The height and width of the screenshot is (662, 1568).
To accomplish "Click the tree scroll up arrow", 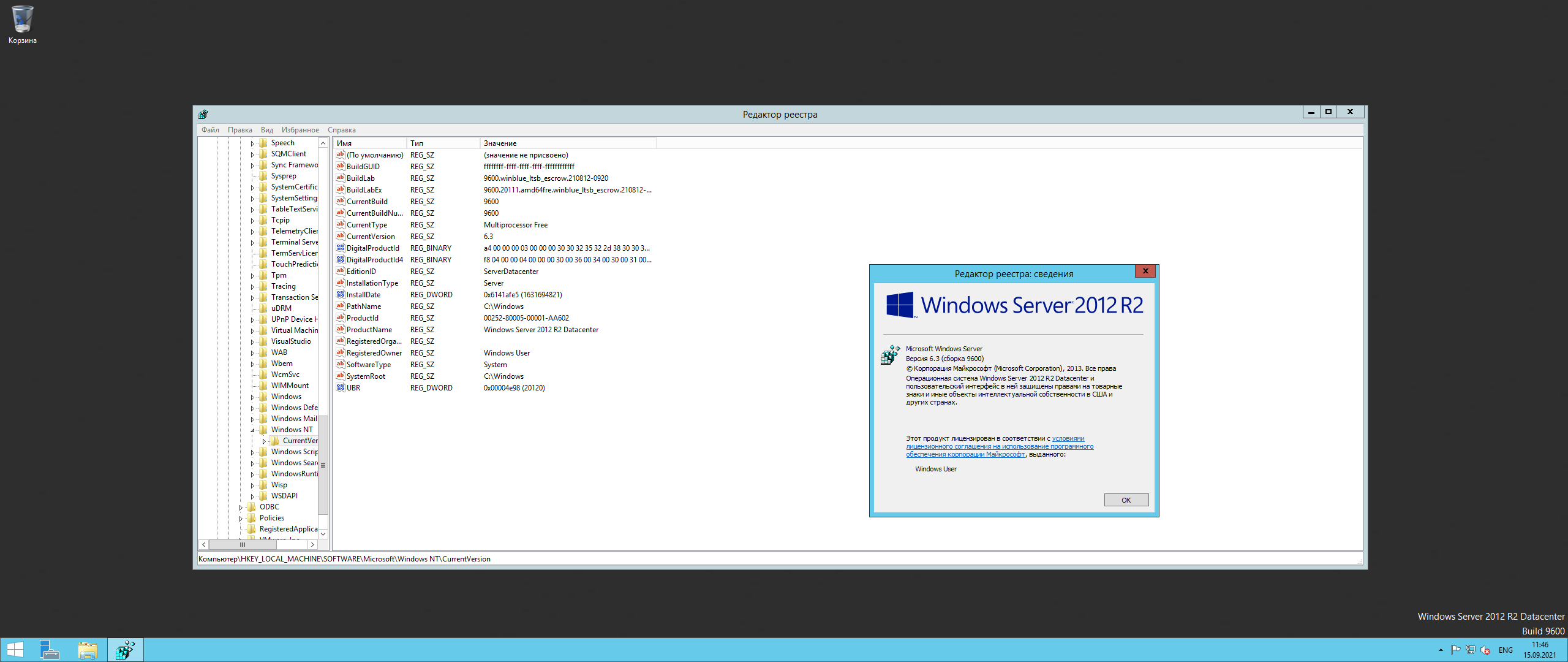I will coord(323,143).
